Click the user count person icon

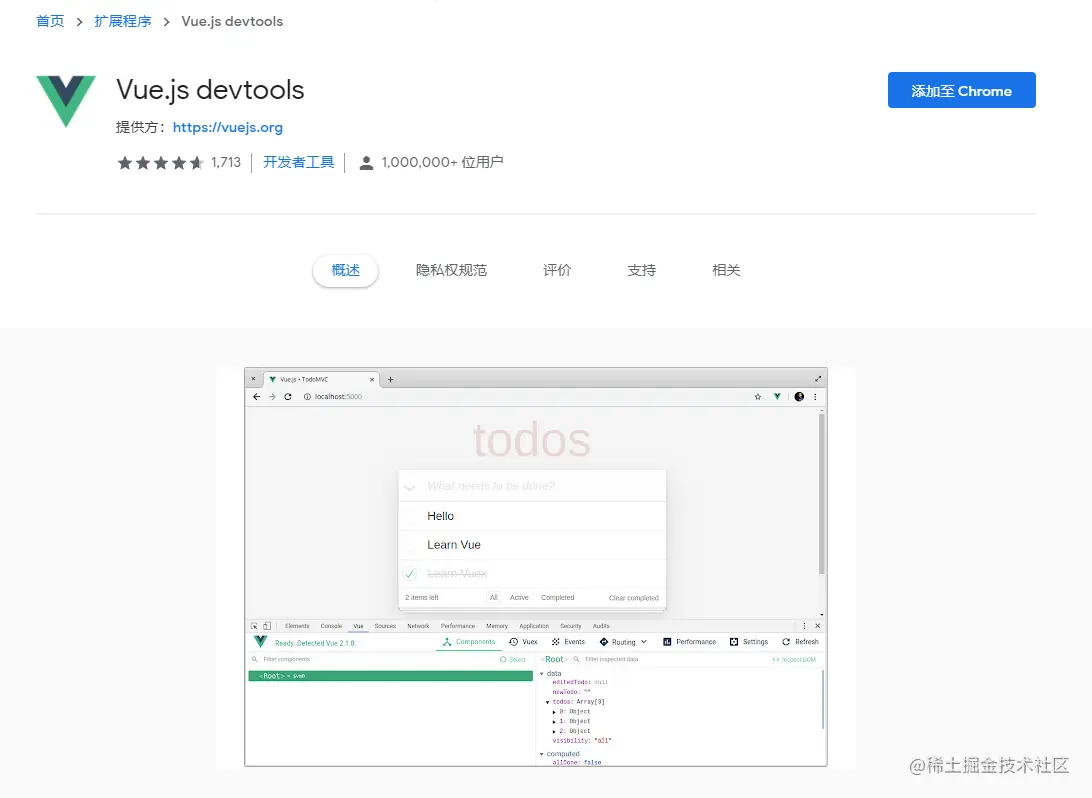(366, 163)
